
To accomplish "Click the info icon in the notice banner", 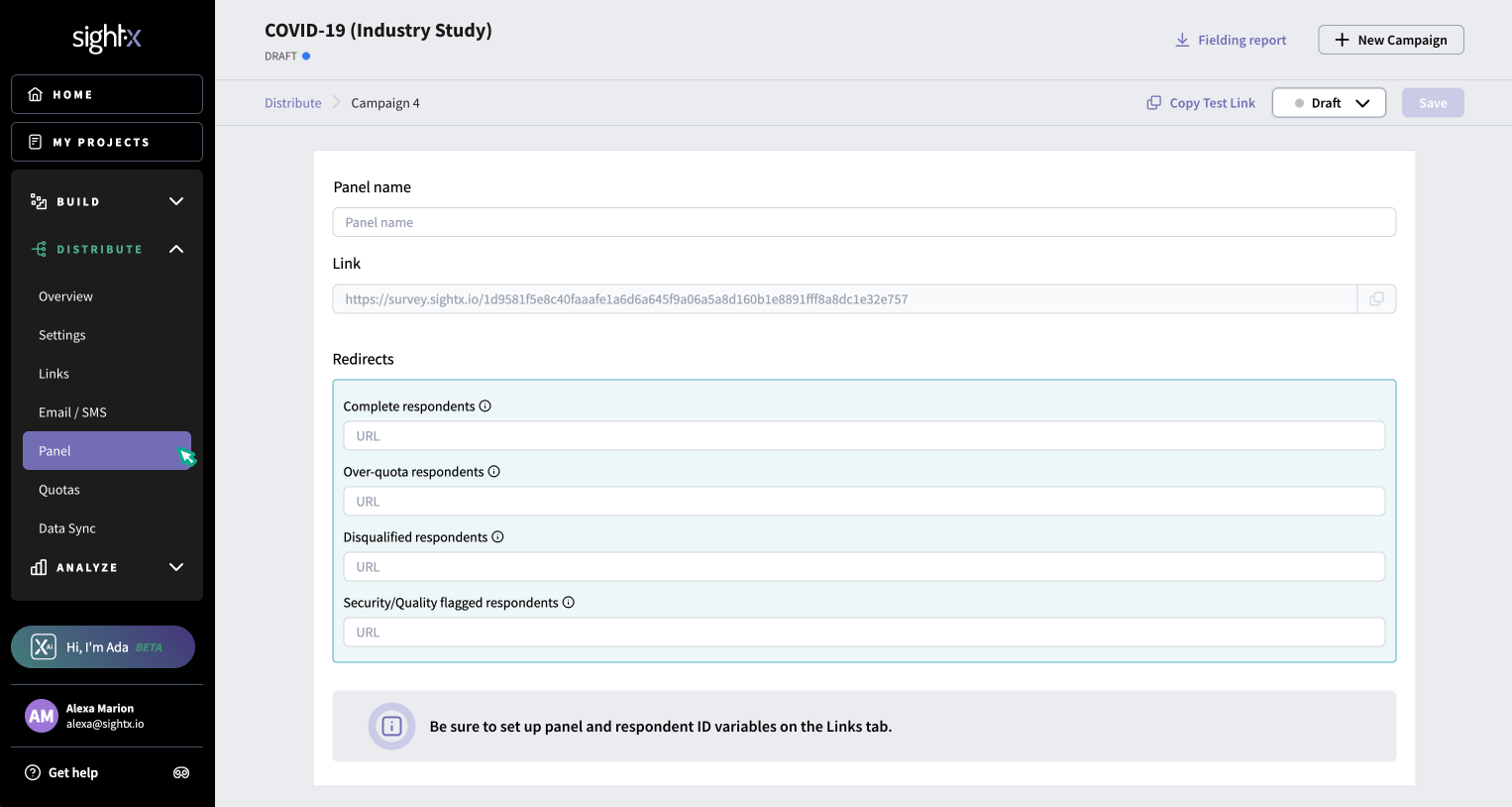I will (391, 726).
